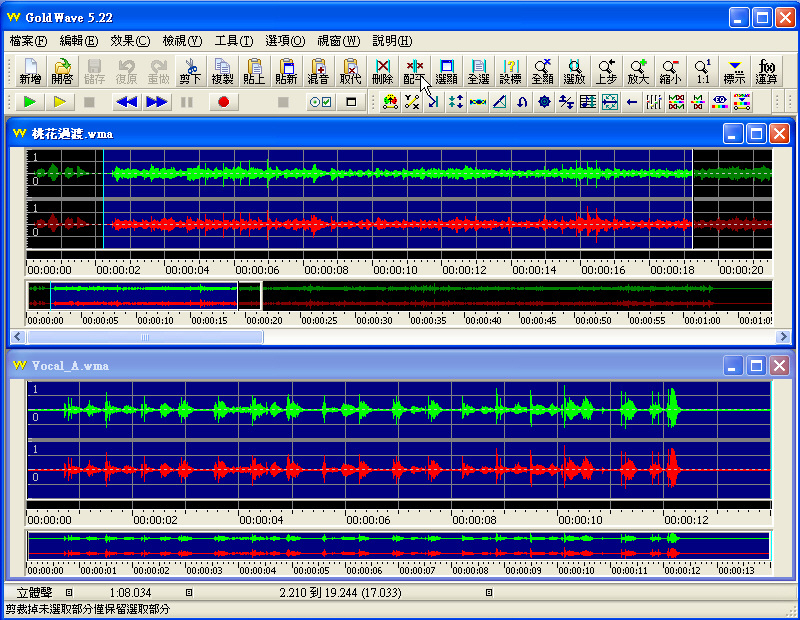Screen dimensions: 800x620
Task: Click the 放大 (Zoom in) magnifier icon
Action: coord(638,70)
